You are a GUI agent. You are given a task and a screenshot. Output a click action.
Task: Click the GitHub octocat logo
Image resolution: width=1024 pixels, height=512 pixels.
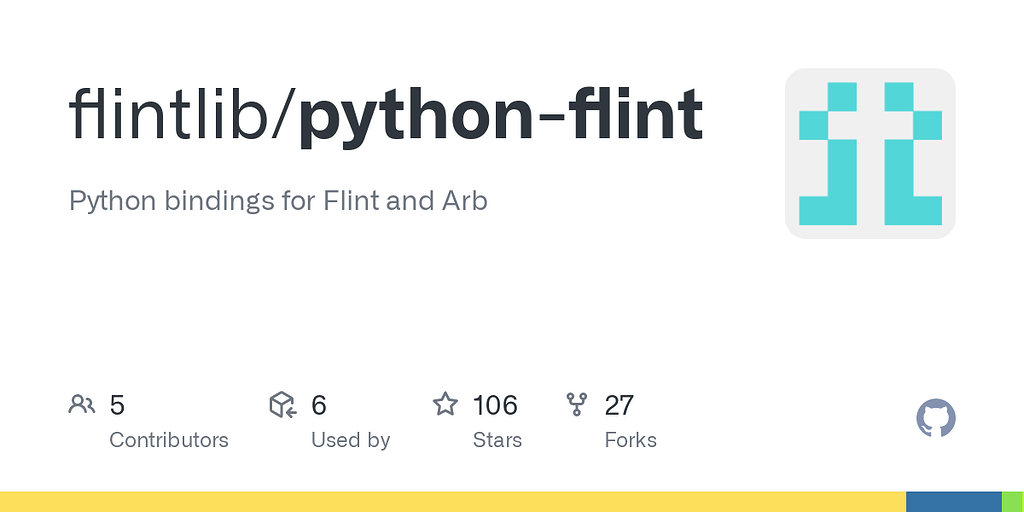click(x=936, y=418)
